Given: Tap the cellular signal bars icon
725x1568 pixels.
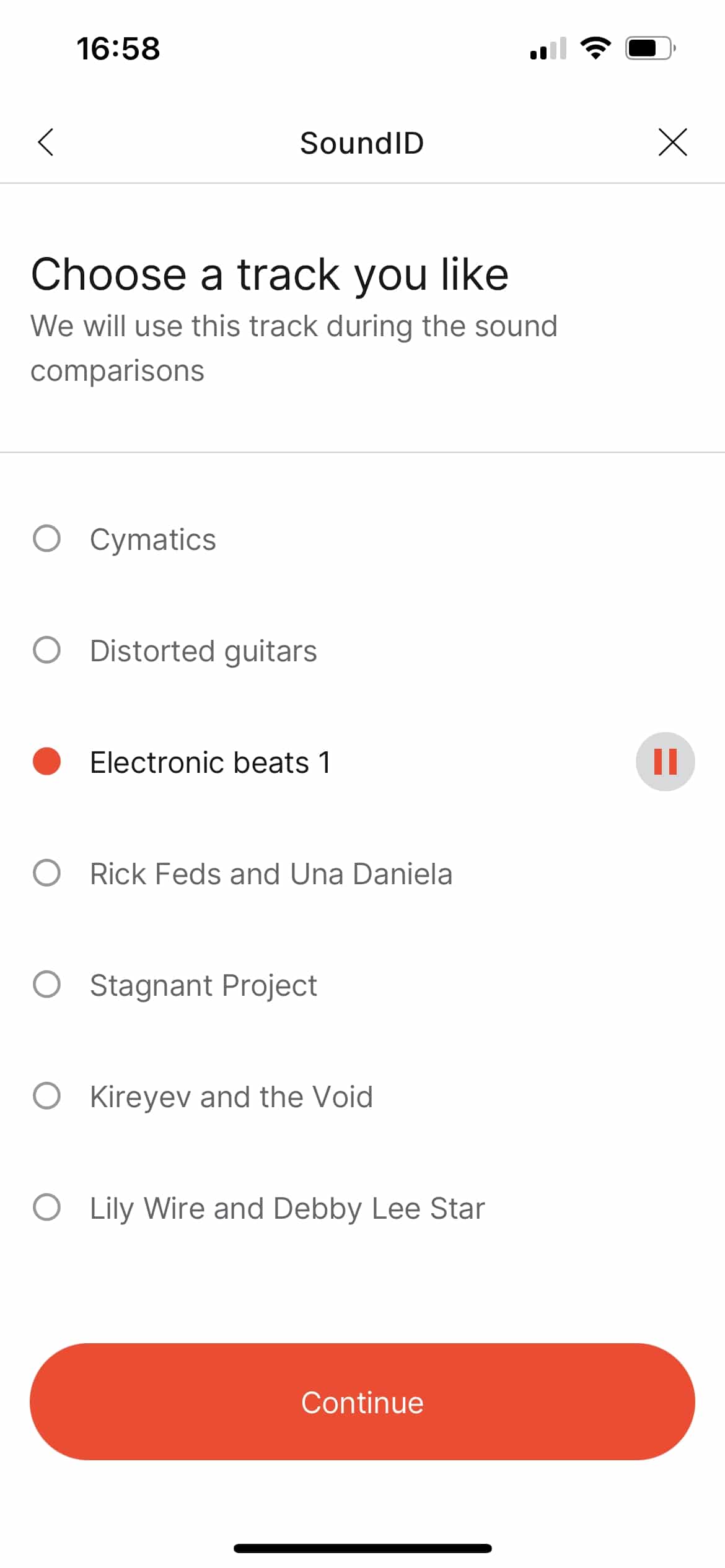Looking at the screenshot, I should pyautogui.click(x=548, y=48).
